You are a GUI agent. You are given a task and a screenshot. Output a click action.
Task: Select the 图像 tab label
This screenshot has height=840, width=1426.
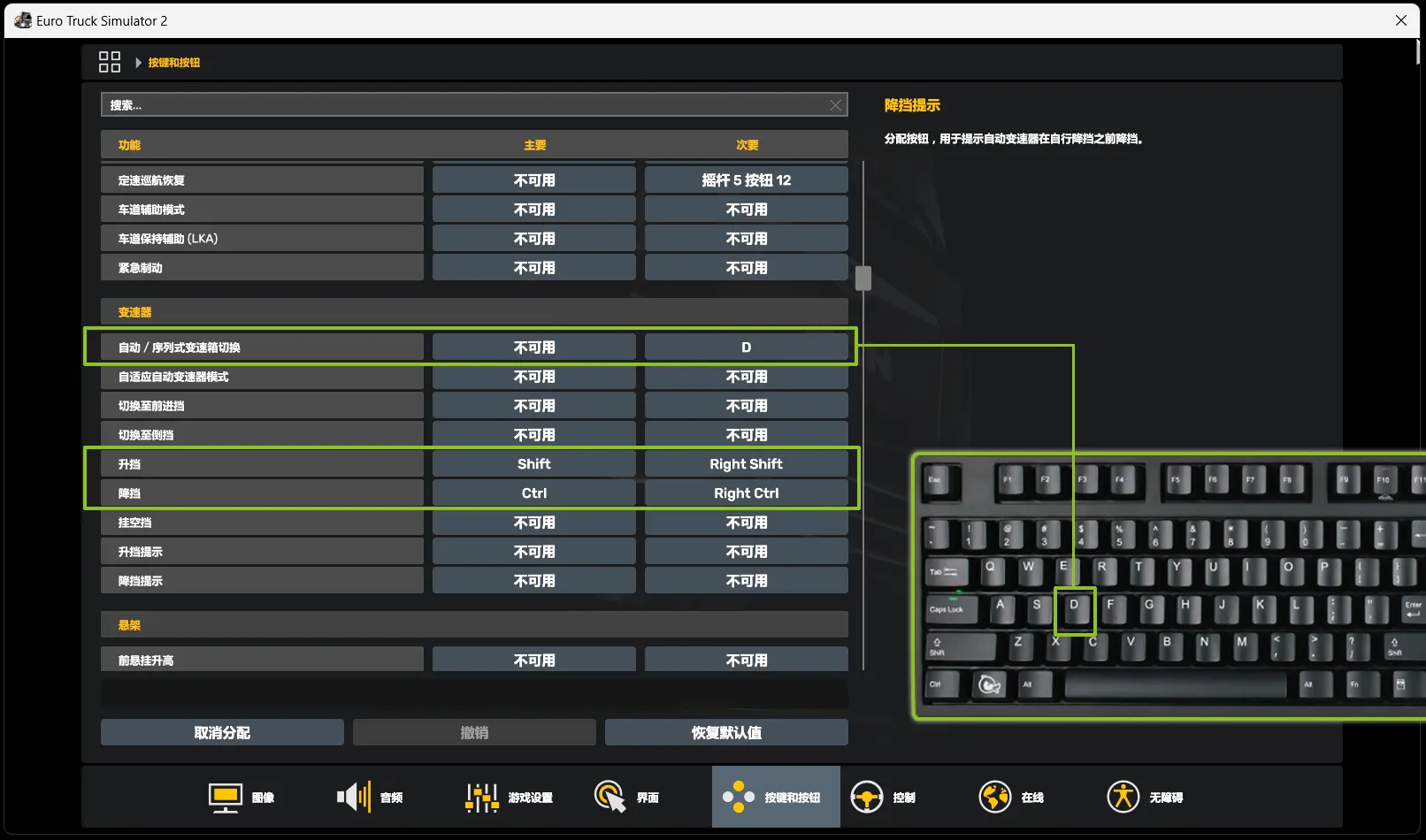point(264,798)
